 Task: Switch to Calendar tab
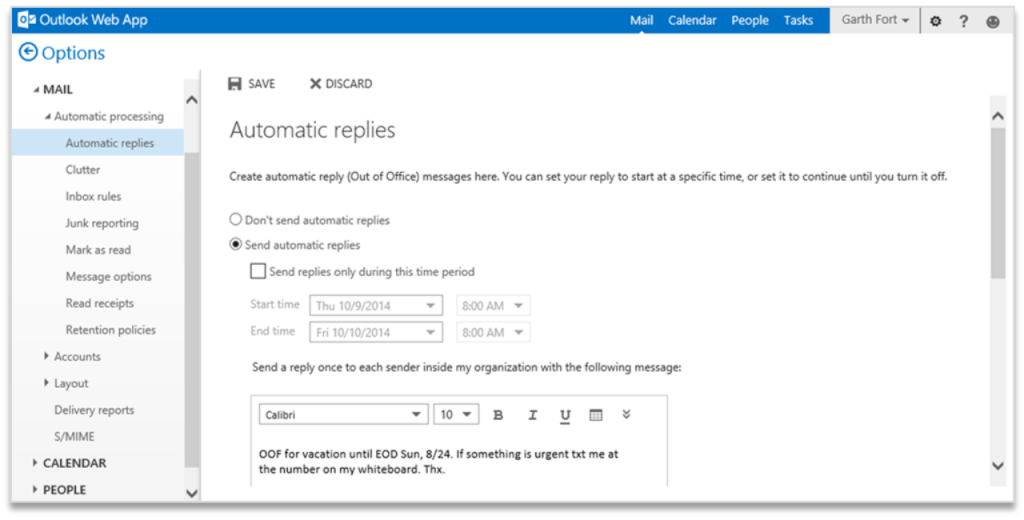[x=692, y=20]
